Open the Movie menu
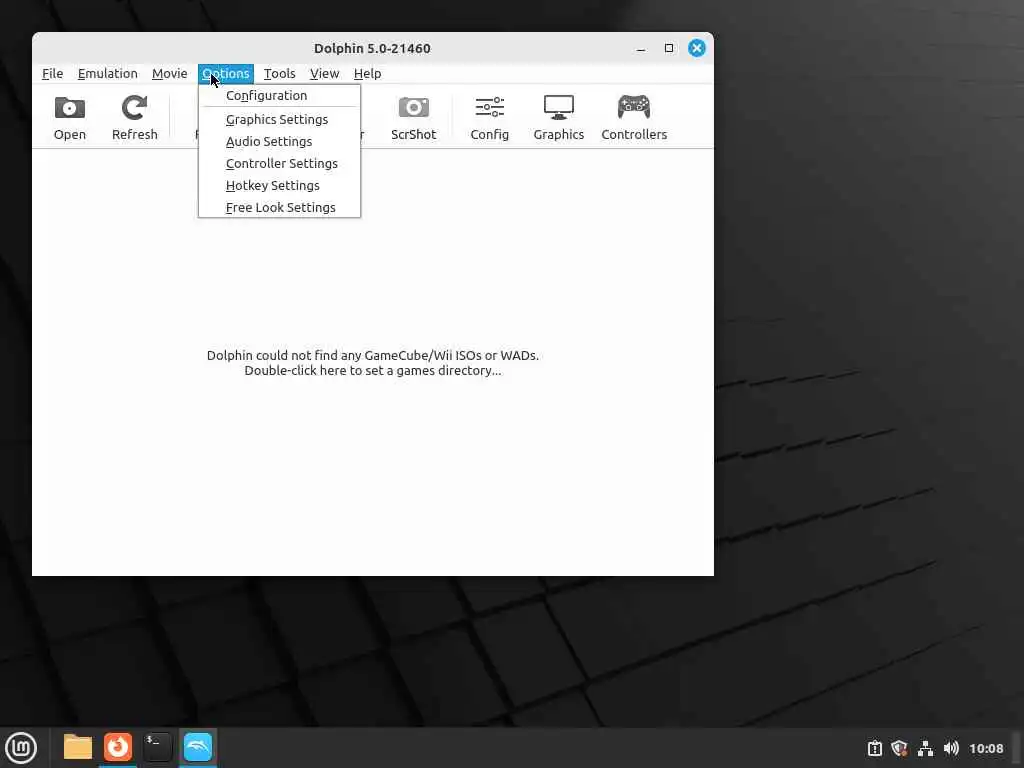This screenshot has width=1024, height=768. tap(169, 73)
